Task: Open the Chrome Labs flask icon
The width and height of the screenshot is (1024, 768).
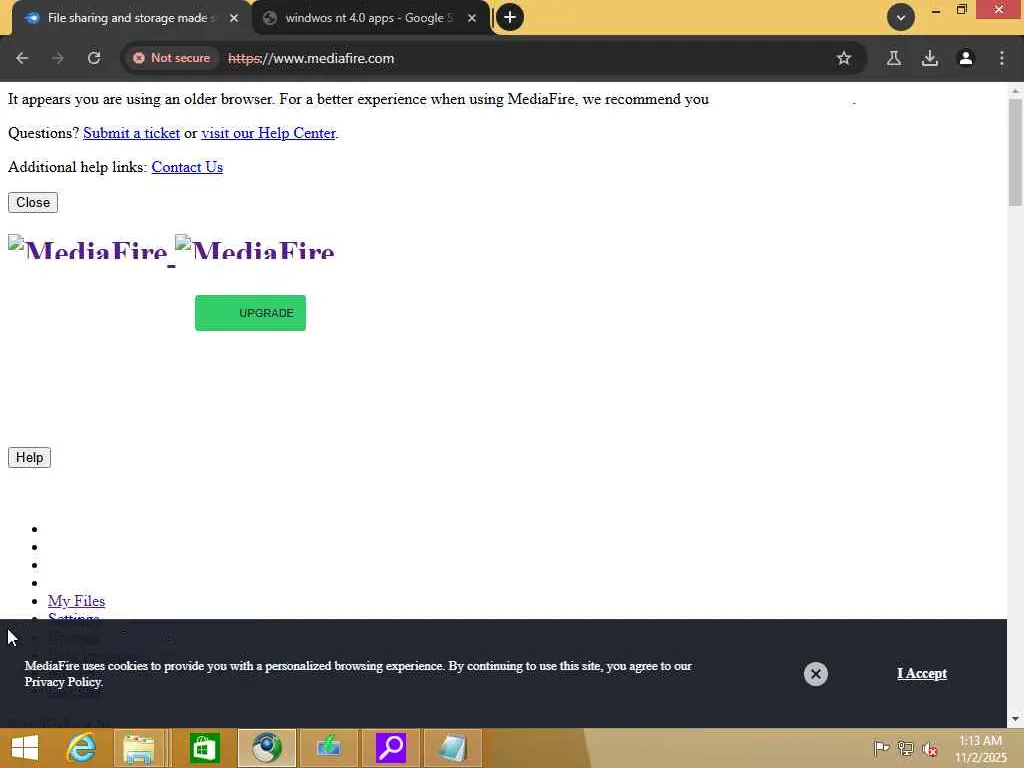Action: 894,58
